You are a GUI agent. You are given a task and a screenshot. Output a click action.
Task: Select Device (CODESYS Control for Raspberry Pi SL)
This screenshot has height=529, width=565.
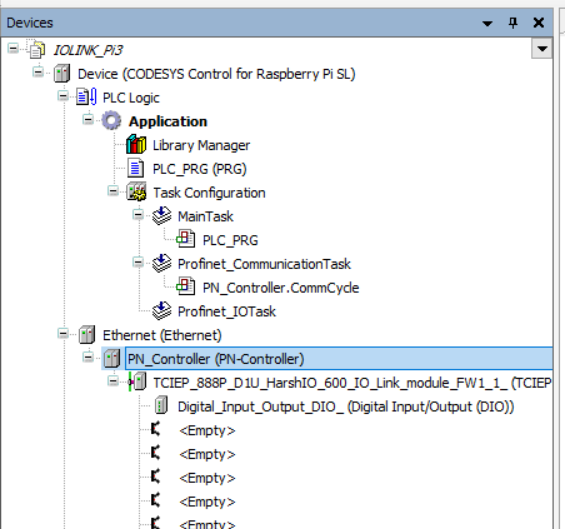tap(217, 74)
